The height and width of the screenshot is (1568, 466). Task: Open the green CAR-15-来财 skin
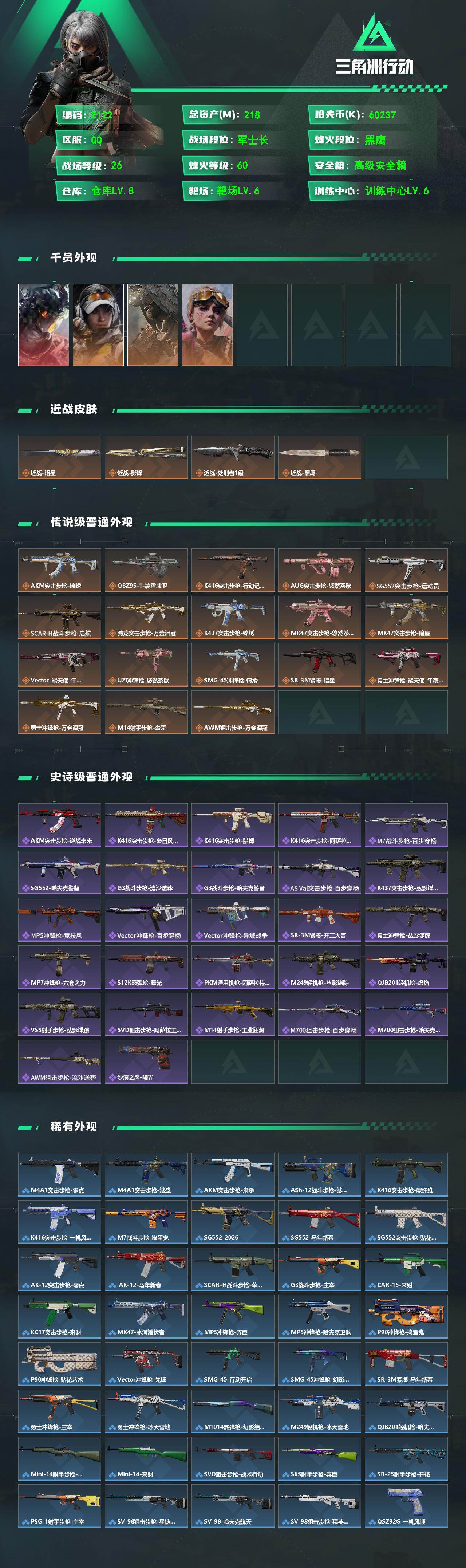point(406,1269)
